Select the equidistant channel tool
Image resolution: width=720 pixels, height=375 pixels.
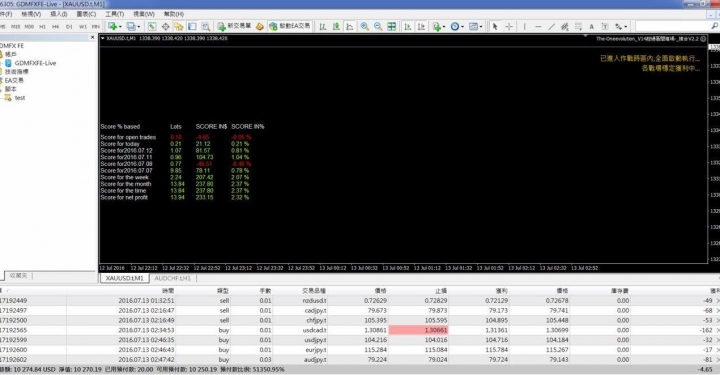pyautogui.click(x=565, y=27)
